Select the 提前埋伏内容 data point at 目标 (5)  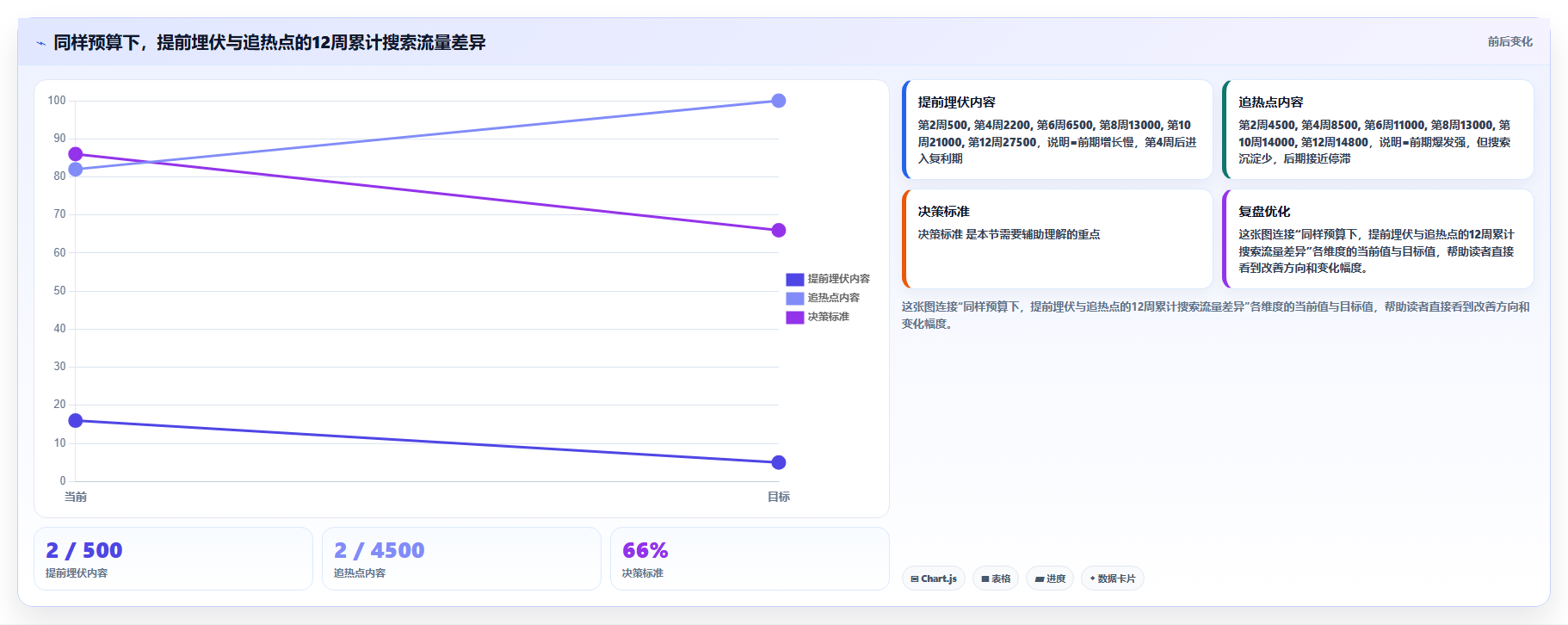[x=779, y=462]
